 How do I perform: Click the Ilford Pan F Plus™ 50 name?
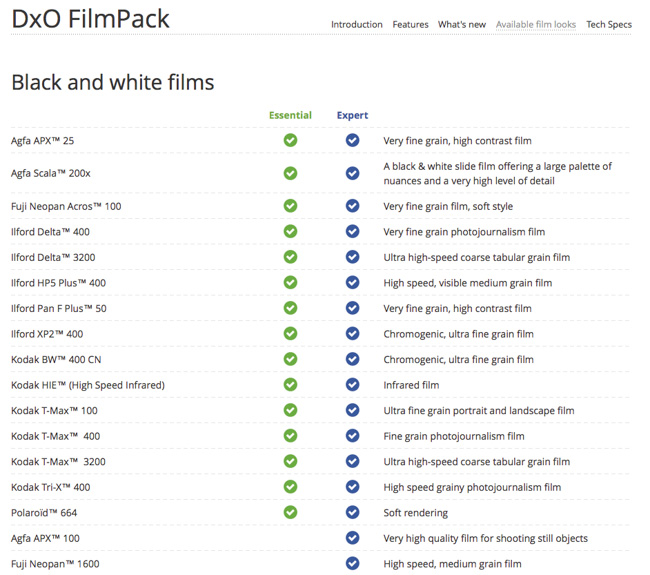(58, 308)
